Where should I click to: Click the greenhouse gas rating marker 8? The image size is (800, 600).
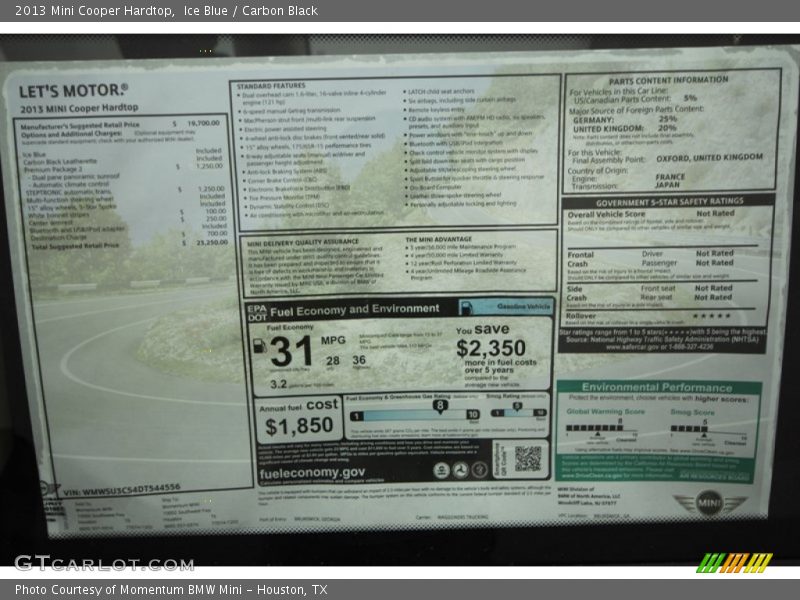[440, 407]
